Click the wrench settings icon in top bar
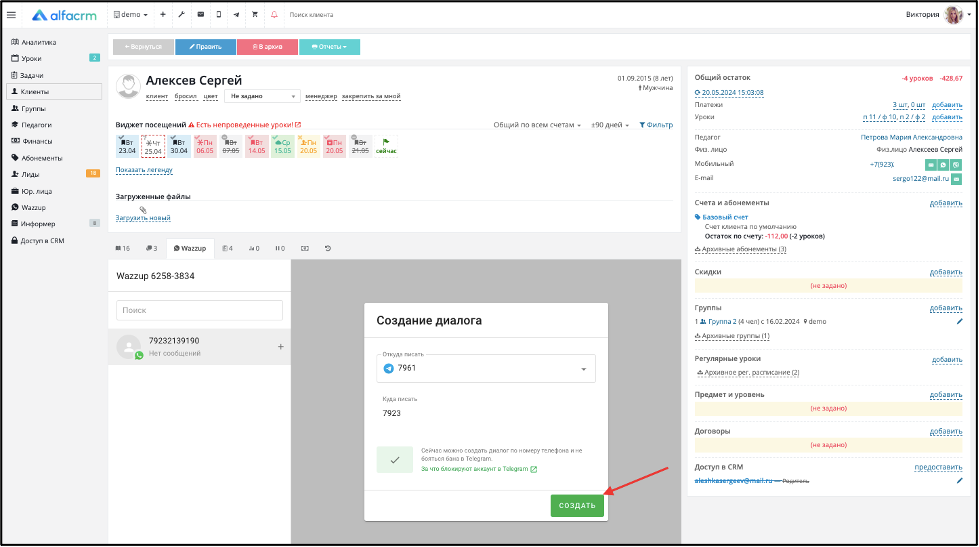 [181, 15]
